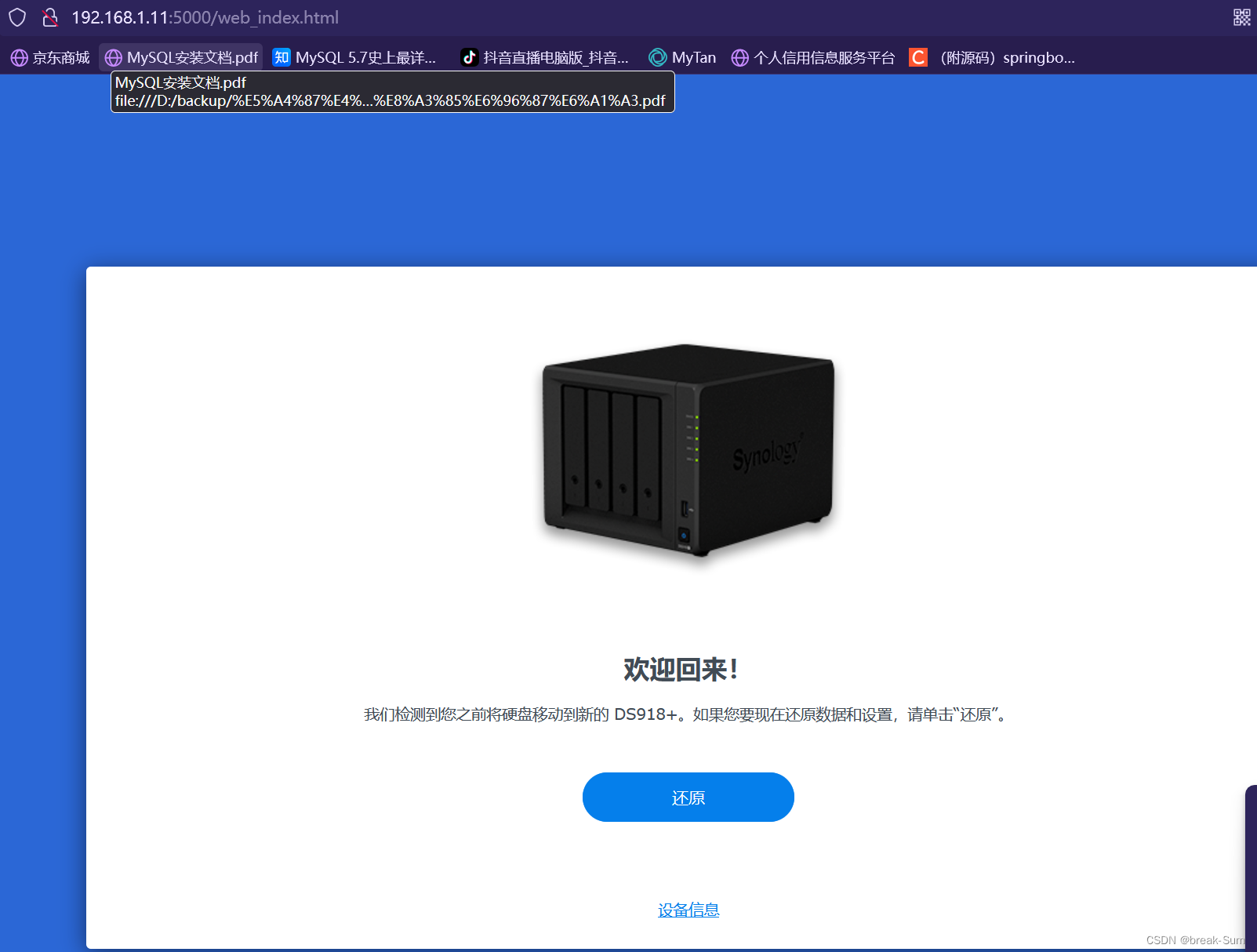
Task: Click the QR code icon in address bar
Action: coord(1242,17)
